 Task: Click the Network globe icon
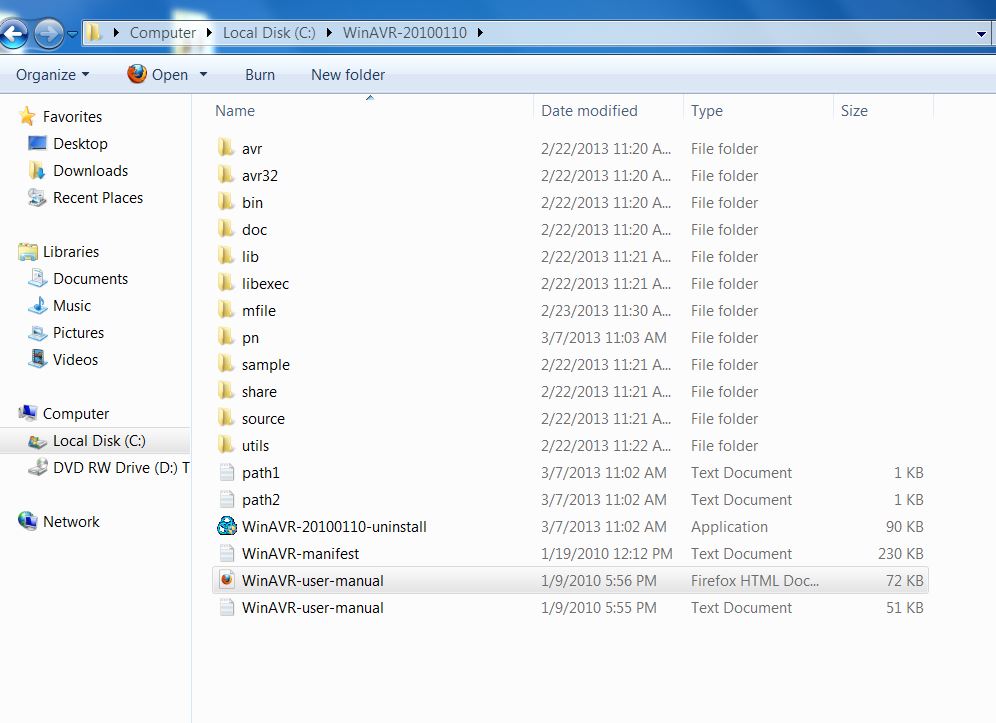coord(27,521)
